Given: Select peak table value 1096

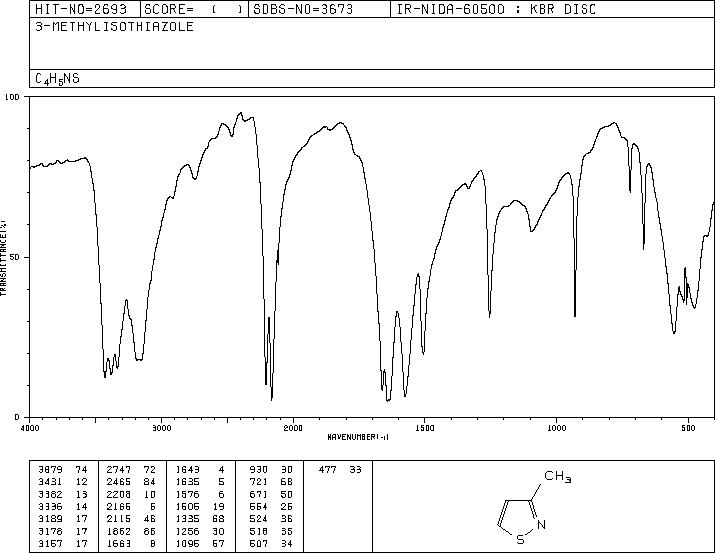Looking at the screenshot, I should (x=187, y=543).
